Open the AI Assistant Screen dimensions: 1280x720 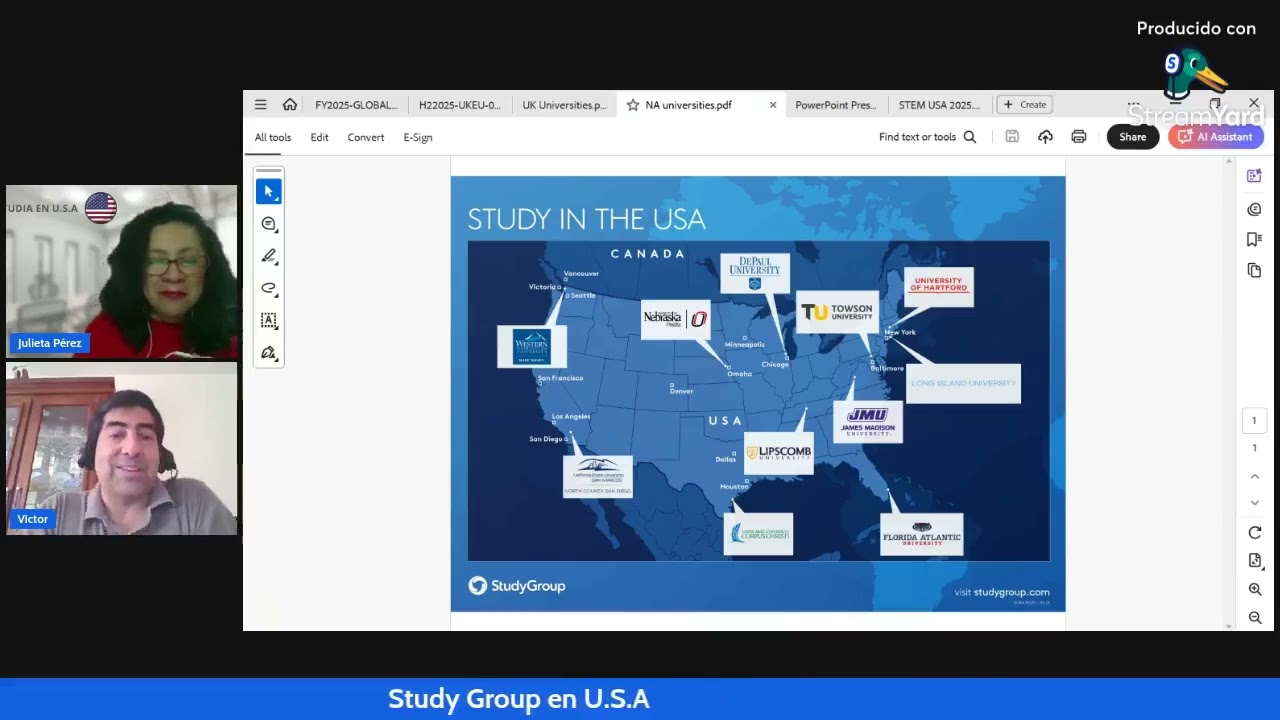click(x=1216, y=137)
